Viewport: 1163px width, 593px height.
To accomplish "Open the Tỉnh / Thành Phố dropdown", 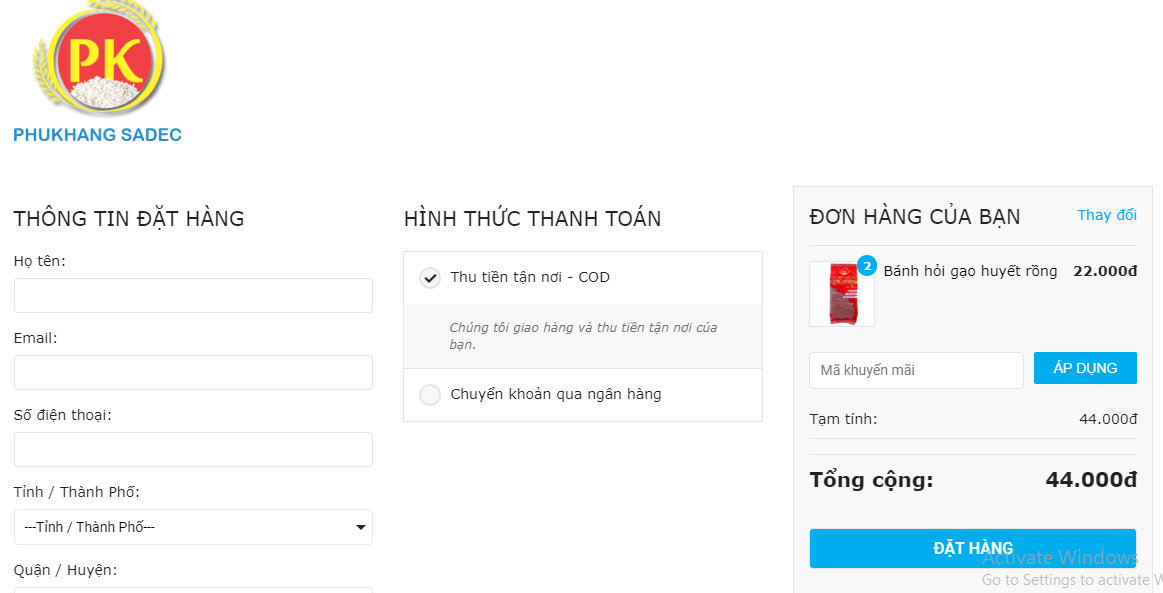I will click(x=193, y=527).
